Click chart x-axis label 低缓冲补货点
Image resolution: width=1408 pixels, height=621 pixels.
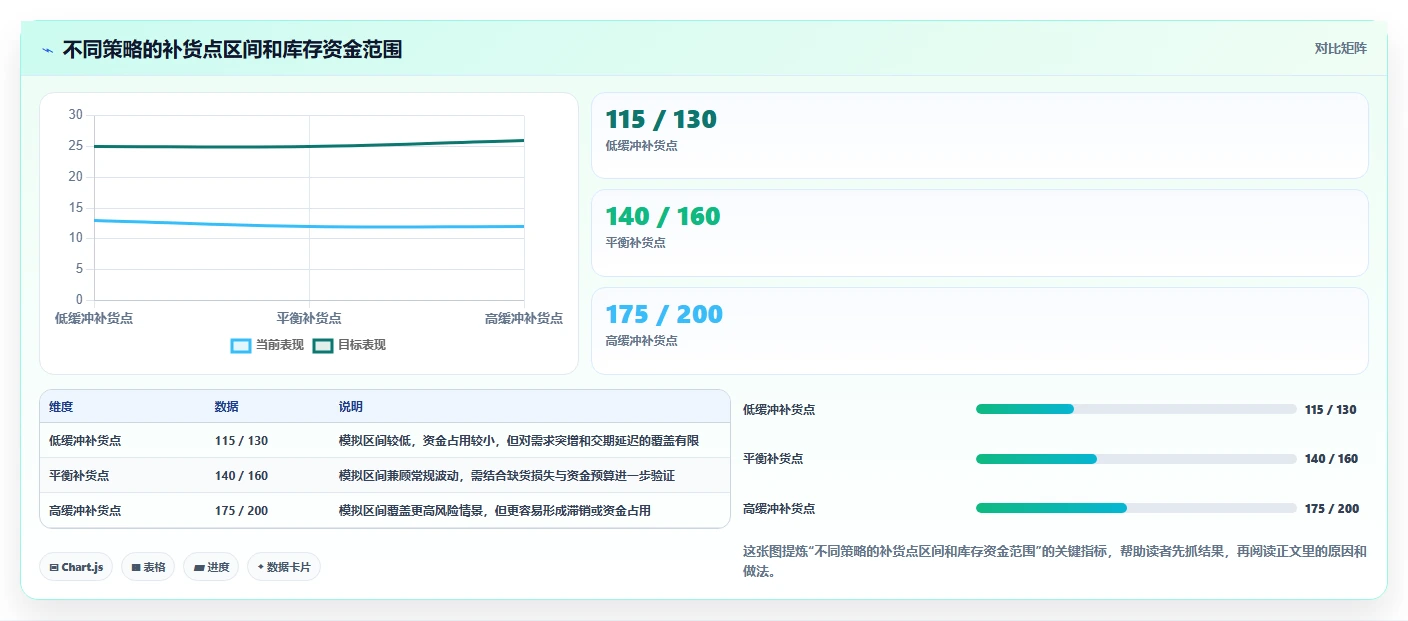pos(94,318)
